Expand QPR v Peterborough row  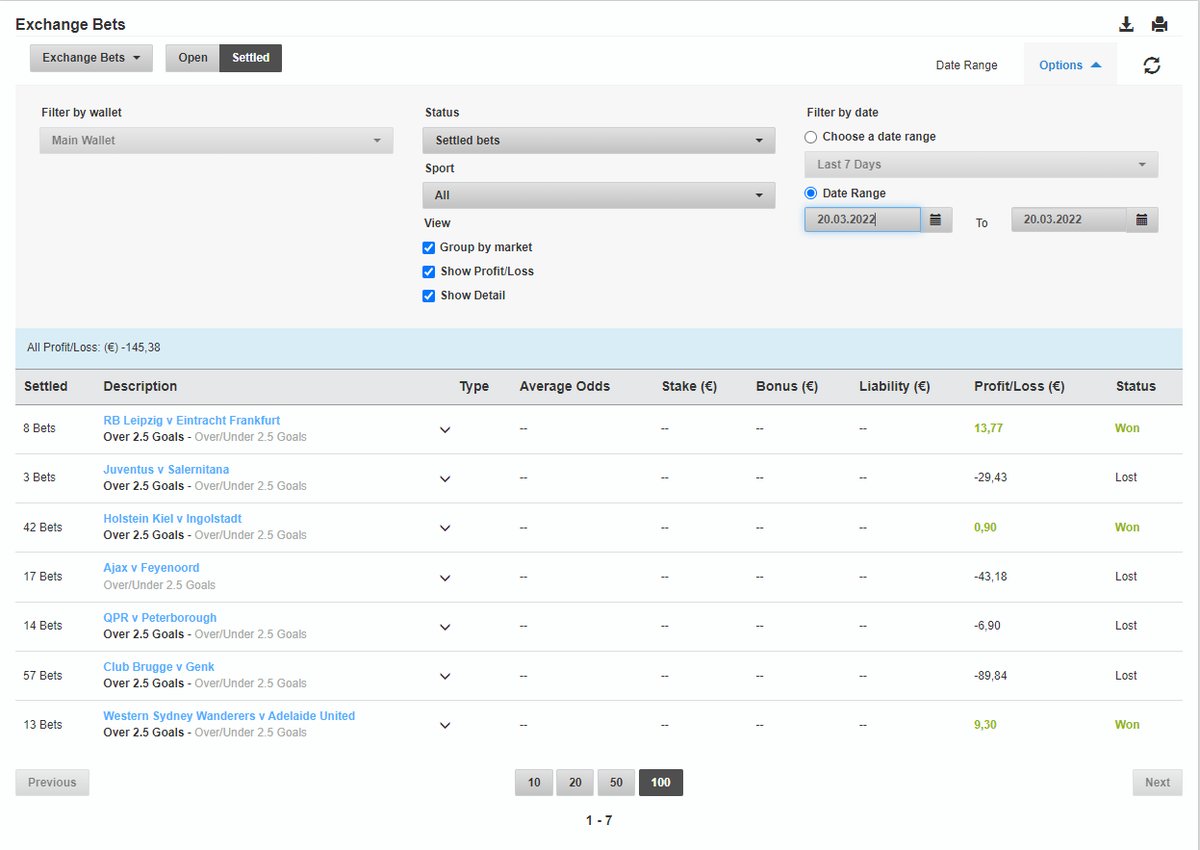pyautogui.click(x=445, y=627)
